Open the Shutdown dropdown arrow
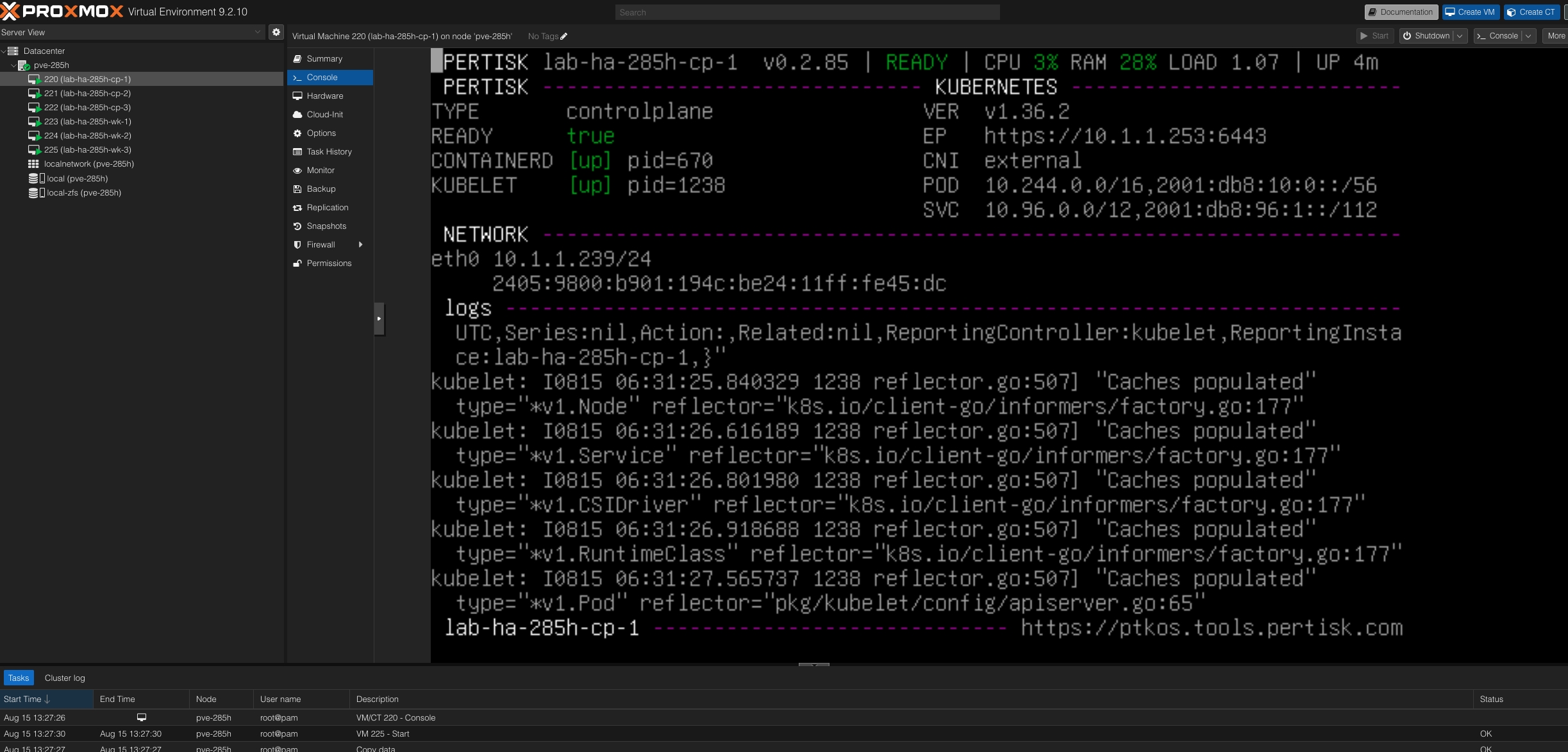 pos(1460,36)
